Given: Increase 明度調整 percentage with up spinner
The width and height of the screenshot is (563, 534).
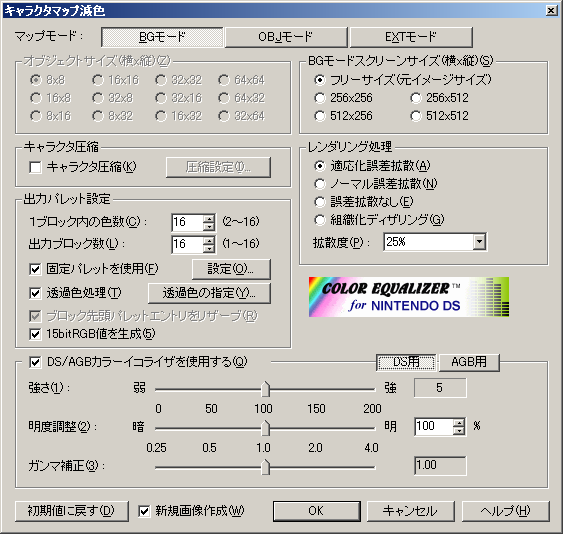Looking at the screenshot, I should point(459,422).
